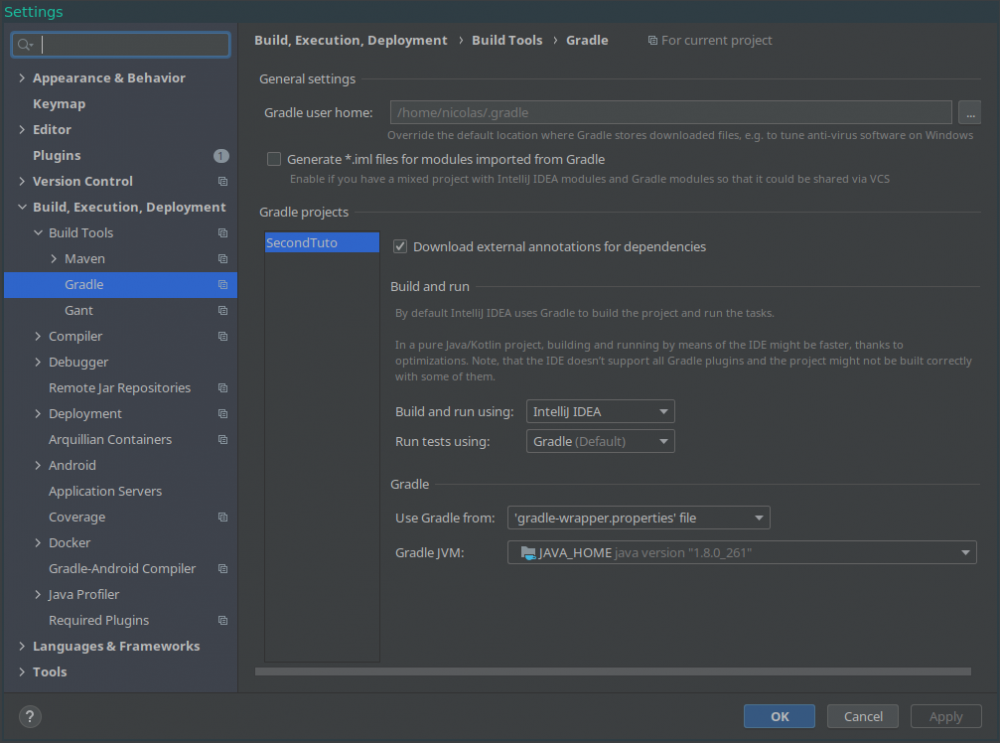This screenshot has width=1000, height=743.
Task: Expand the Docker node
Action: click(38, 543)
